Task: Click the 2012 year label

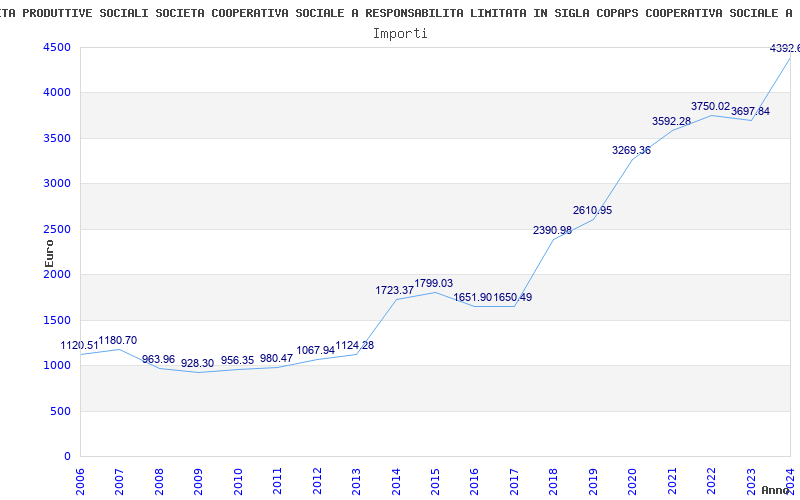Action: (x=317, y=482)
